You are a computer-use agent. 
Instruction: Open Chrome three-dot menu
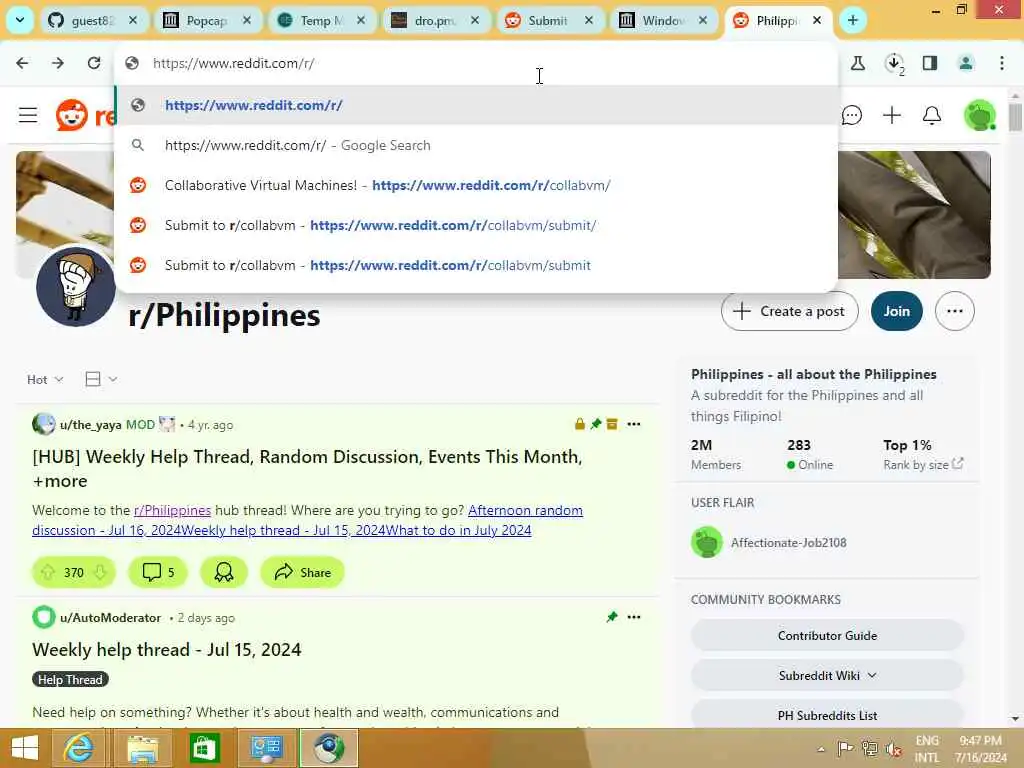pos(1002,63)
